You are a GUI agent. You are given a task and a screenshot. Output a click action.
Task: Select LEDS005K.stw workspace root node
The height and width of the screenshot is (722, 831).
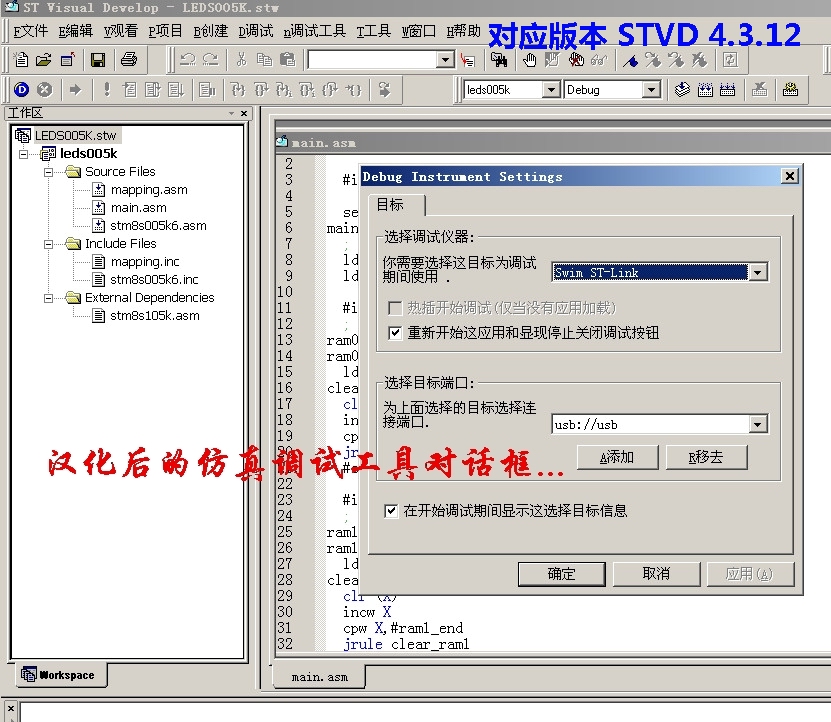pyautogui.click(x=75, y=136)
